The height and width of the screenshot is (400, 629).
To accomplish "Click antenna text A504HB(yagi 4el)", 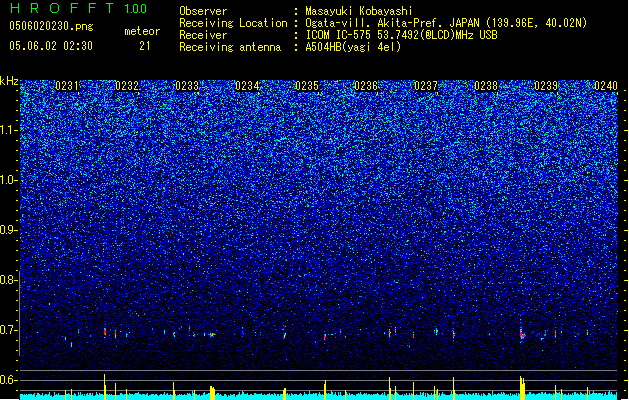I will tap(353, 47).
